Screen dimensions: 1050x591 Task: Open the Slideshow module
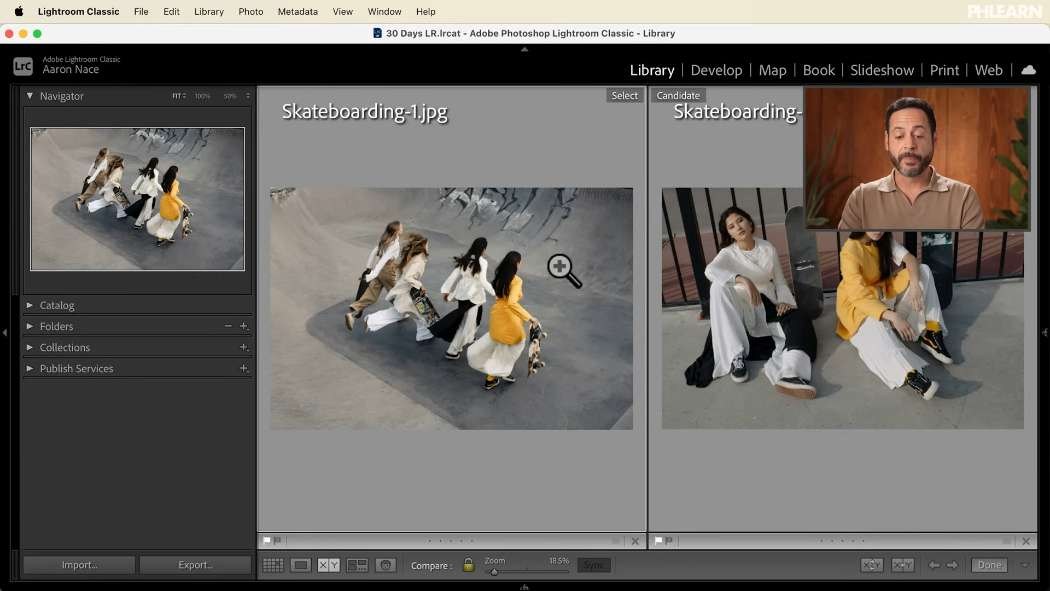pos(882,70)
